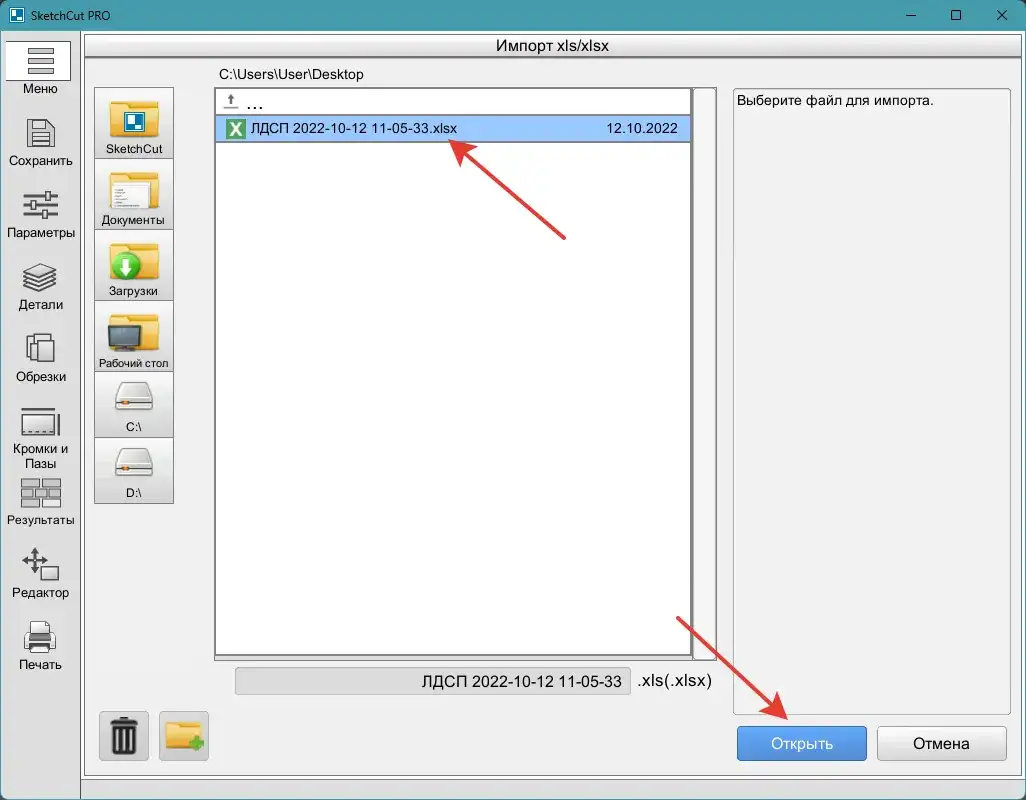The image size is (1026, 800).
Task: Click the Отмена cancel button
Action: click(x=941, y=744)
